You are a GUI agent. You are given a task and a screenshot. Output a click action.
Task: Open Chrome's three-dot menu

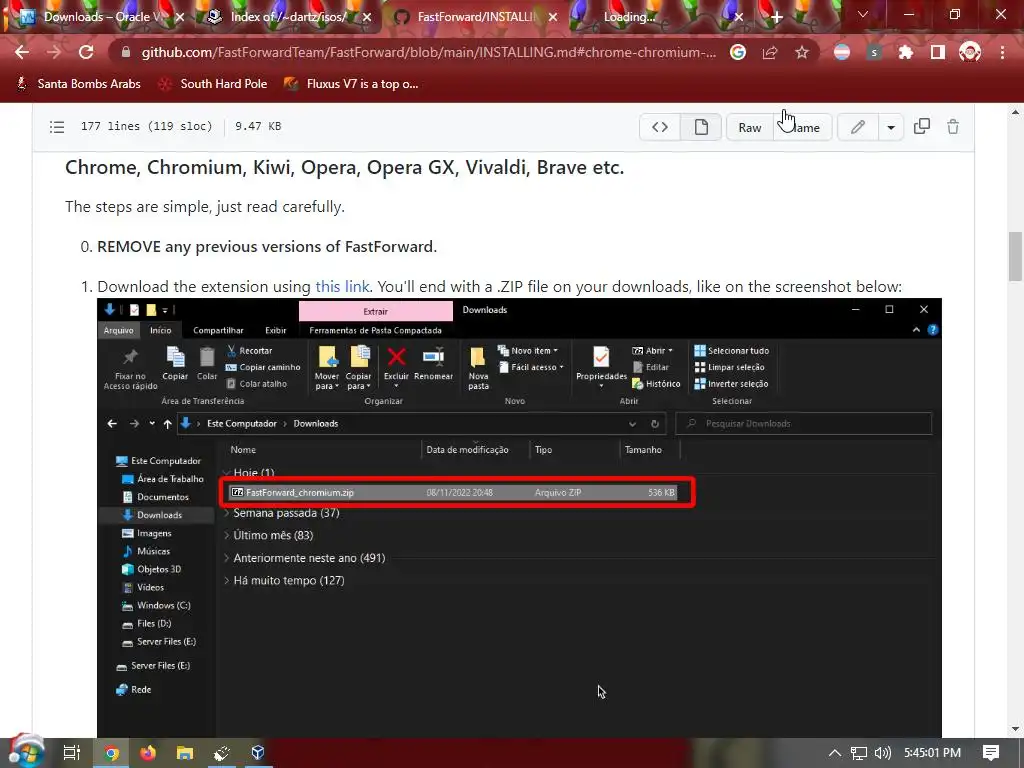1002,52
